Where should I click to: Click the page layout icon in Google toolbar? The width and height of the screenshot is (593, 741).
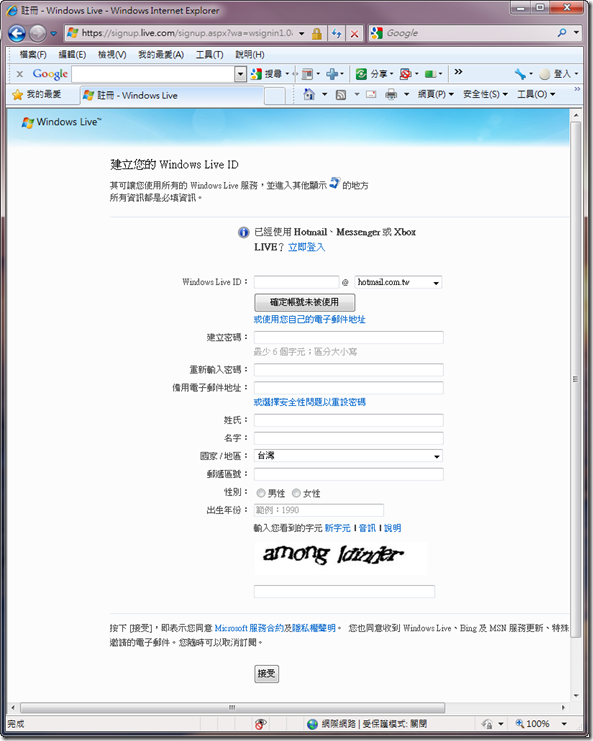tap(307, 74)
